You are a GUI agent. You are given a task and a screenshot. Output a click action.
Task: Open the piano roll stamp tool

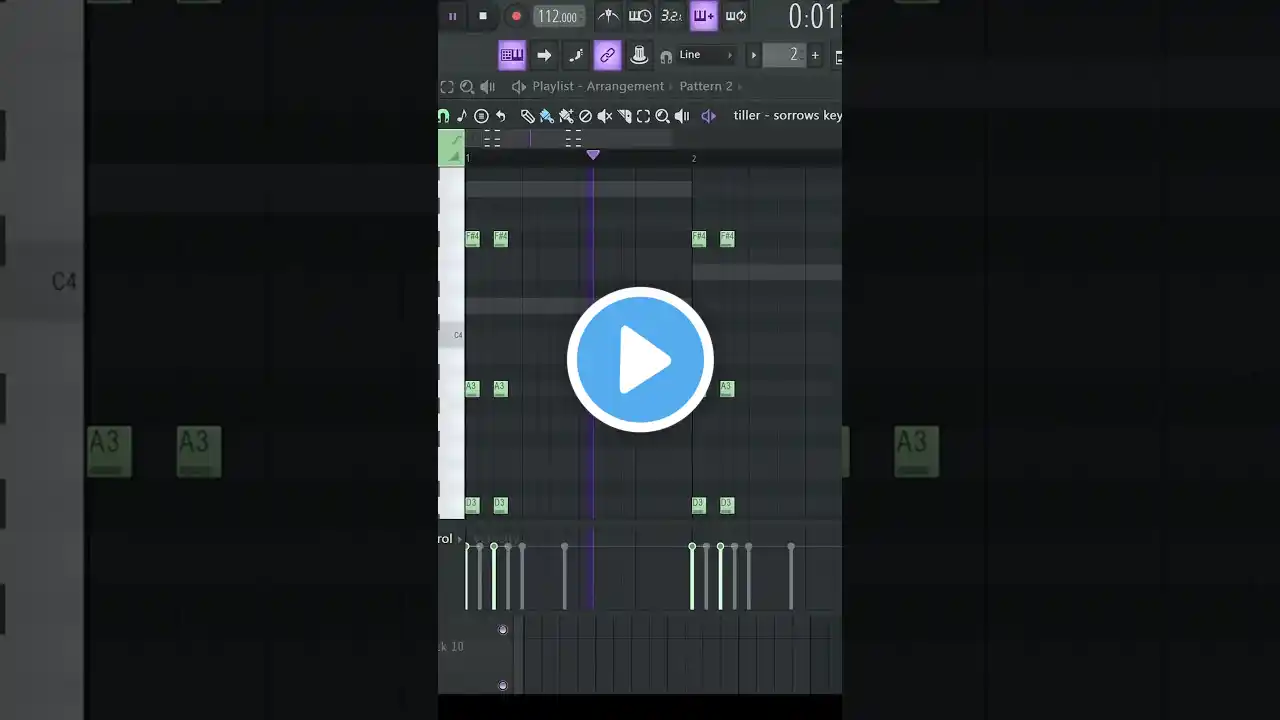coord(481,116)
